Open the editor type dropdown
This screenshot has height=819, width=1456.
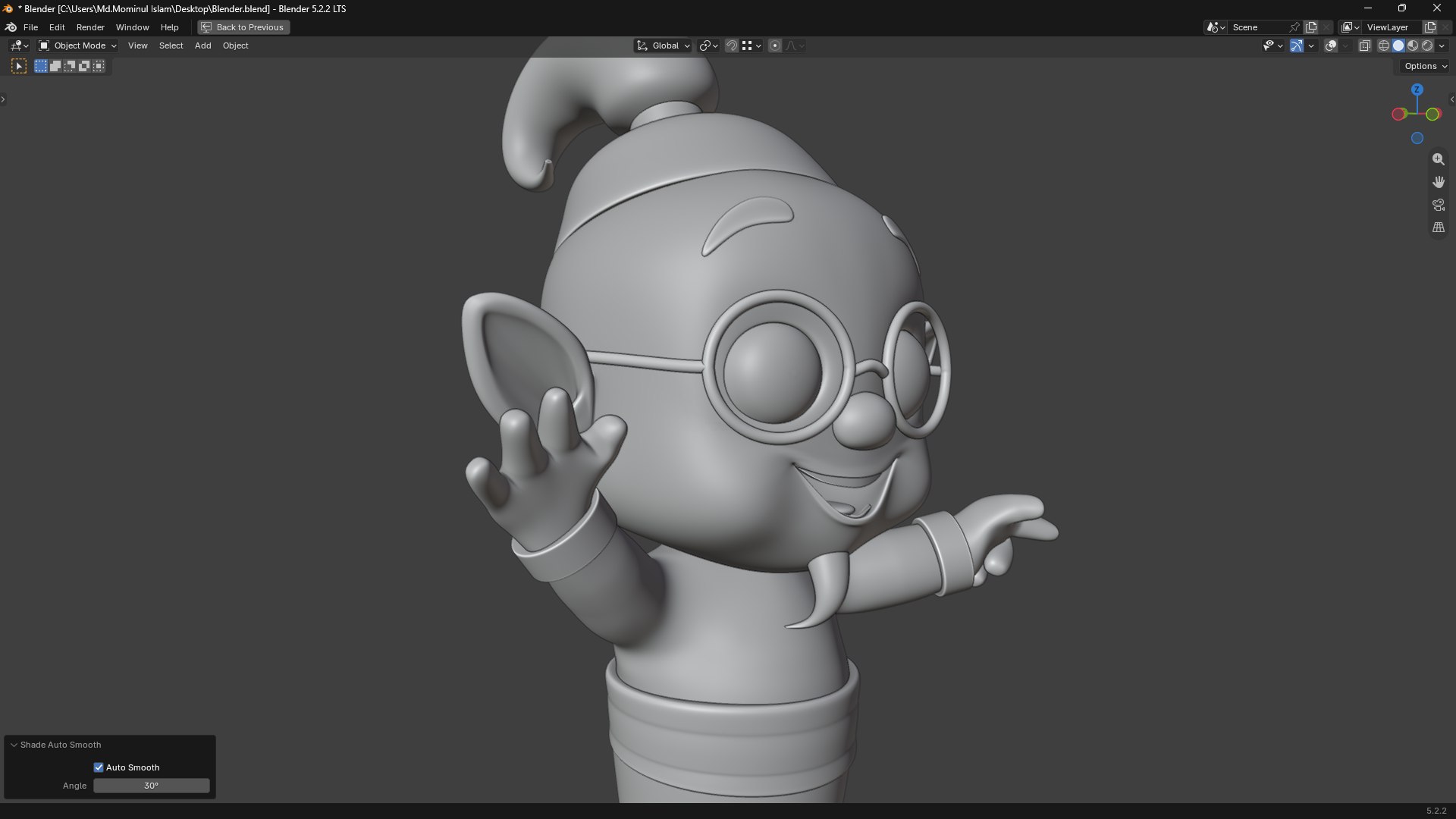pos(19,46)
